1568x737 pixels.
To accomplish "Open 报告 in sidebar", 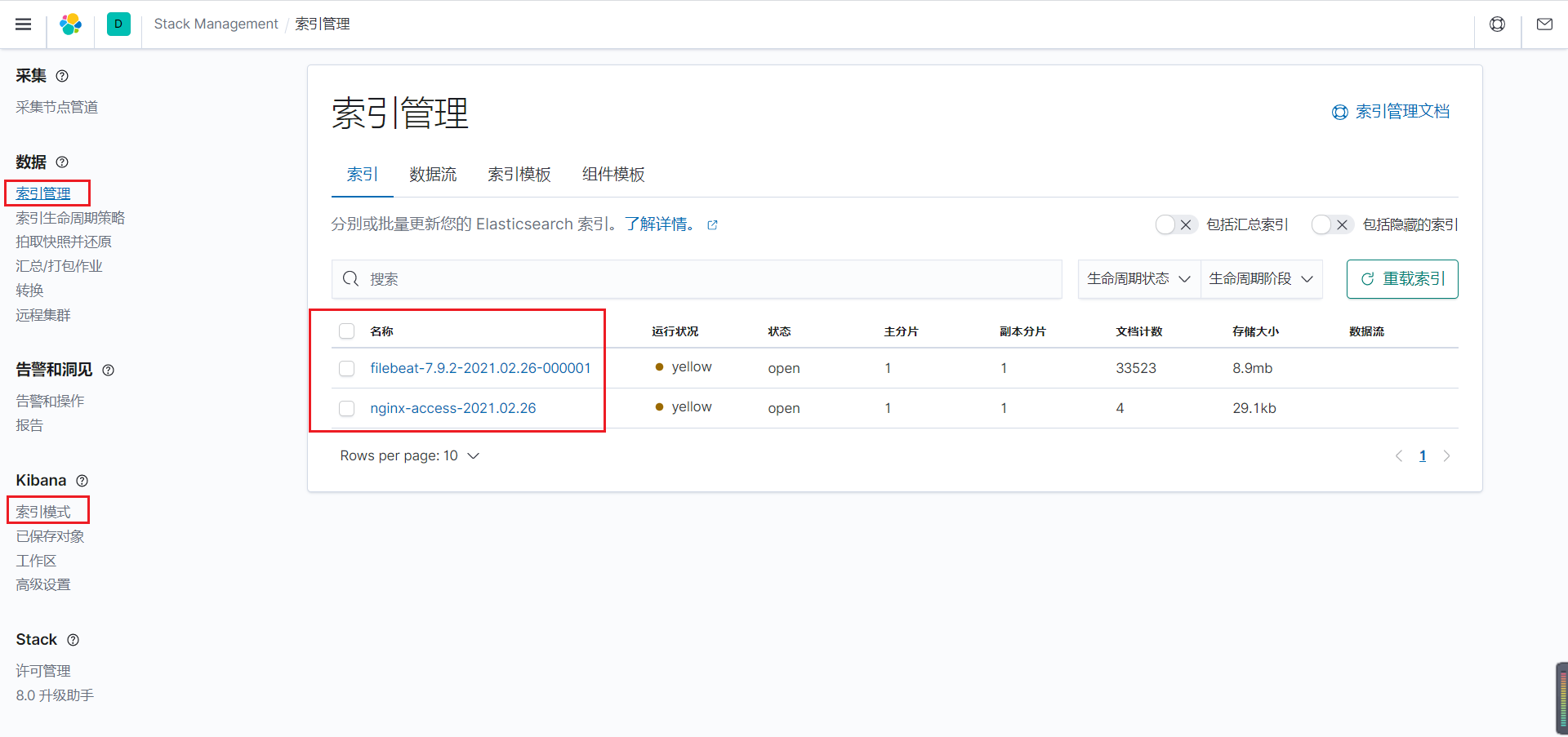I will point(29,426).
